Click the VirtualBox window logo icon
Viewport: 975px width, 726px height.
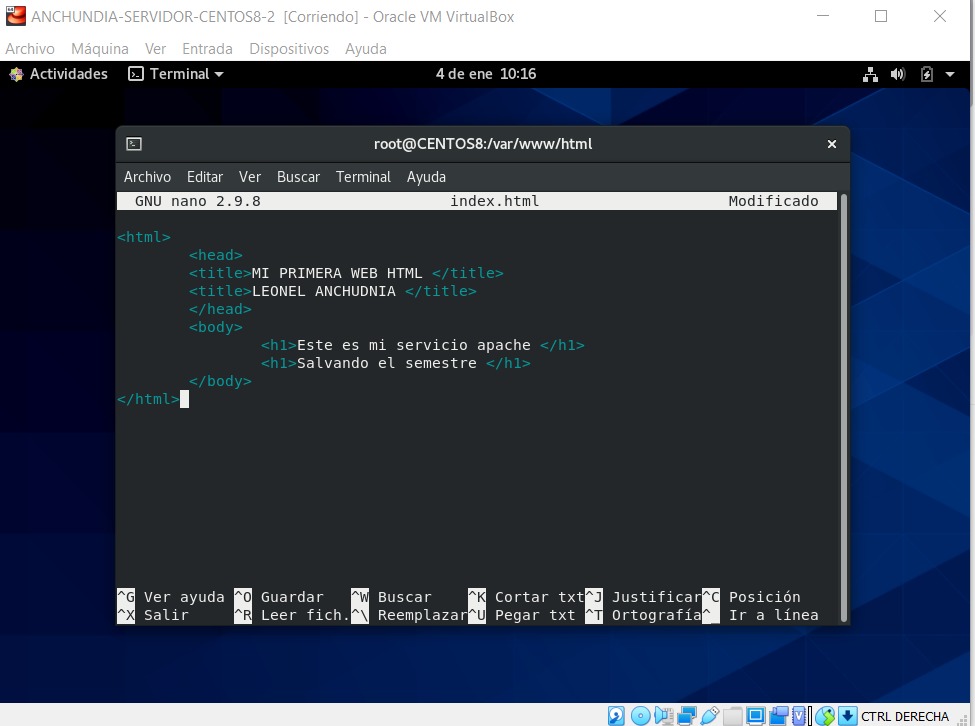16,16
